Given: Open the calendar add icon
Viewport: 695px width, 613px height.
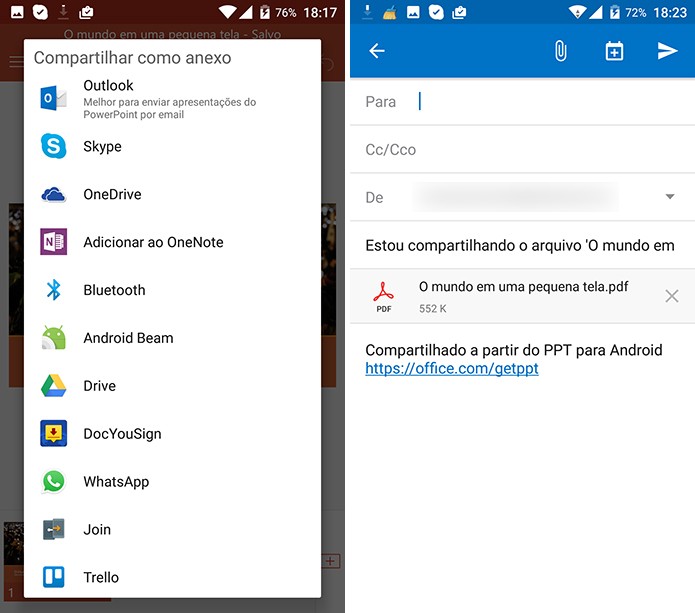Looking at the screenshot, I should 614,51.
